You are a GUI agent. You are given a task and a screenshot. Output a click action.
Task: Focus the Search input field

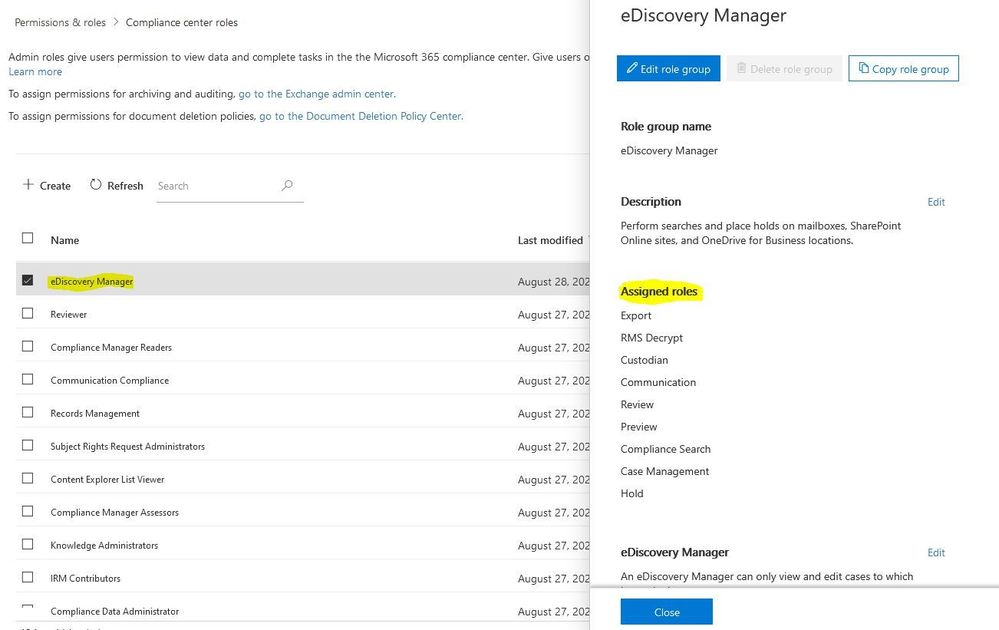click(x=229, y=186)
